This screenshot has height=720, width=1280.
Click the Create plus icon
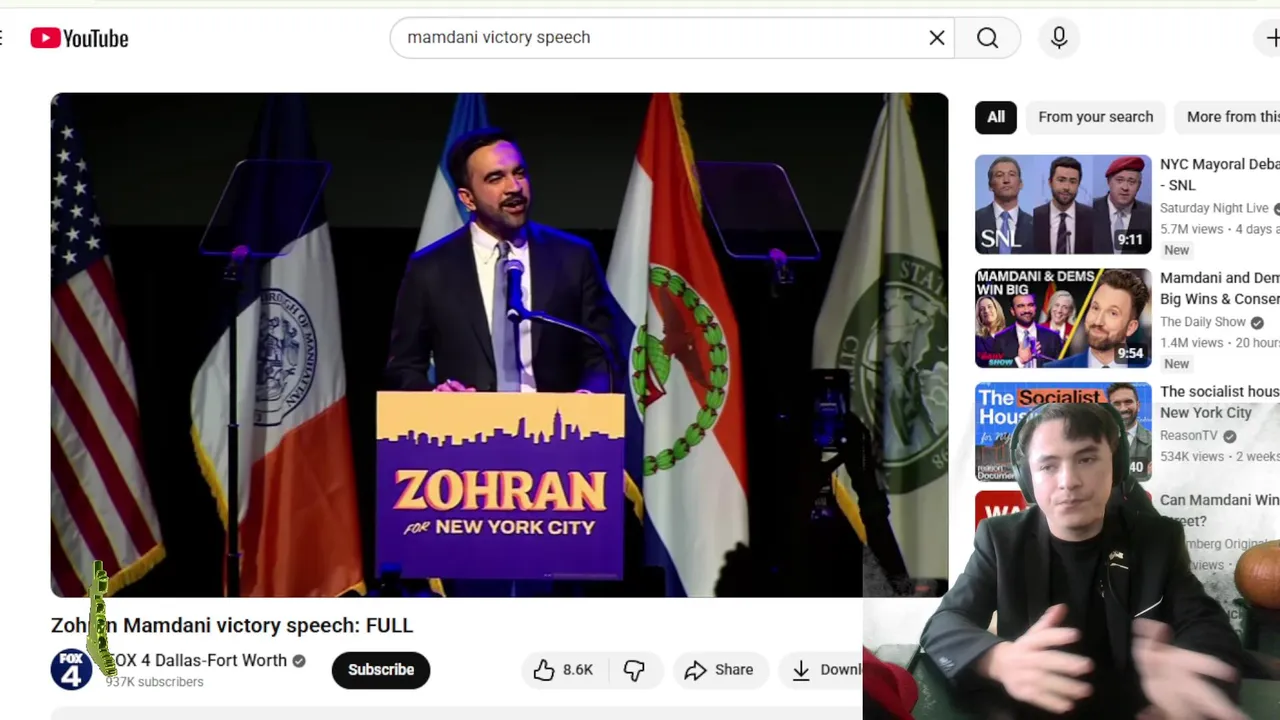1271,38
